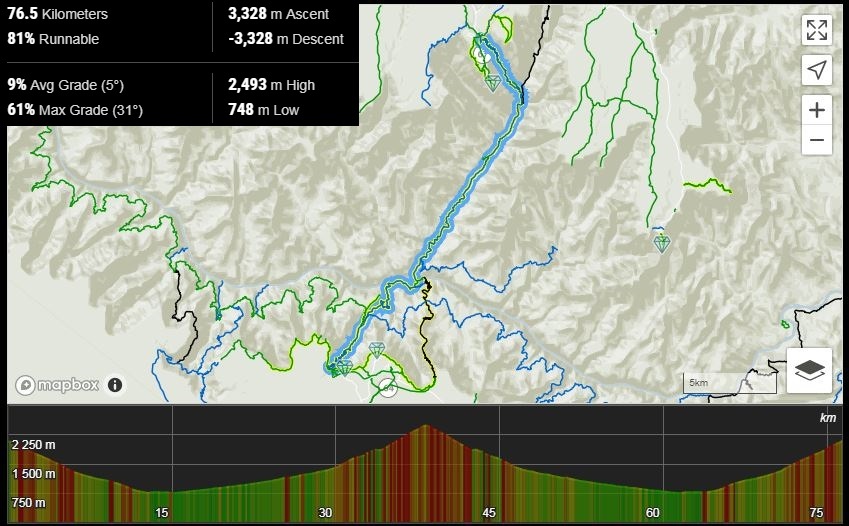Viewport: 849px width, 526px height.
Task: Click the -3,328 m Descent stat
Action: pos(286,39)
